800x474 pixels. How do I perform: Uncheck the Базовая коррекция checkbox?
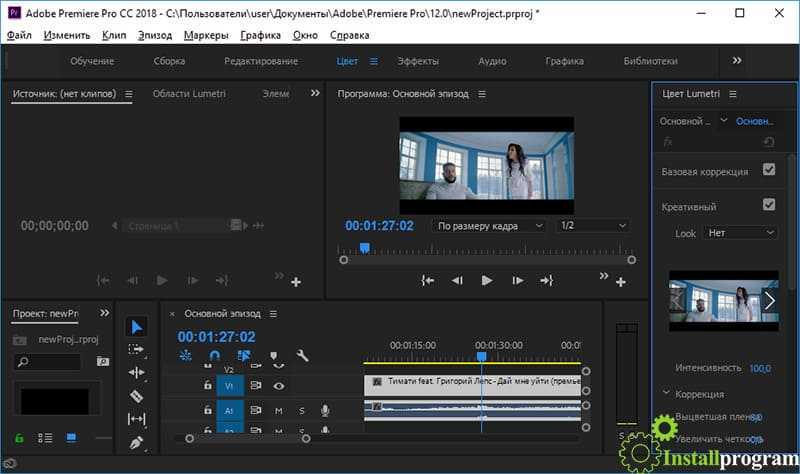click(769, 169)
